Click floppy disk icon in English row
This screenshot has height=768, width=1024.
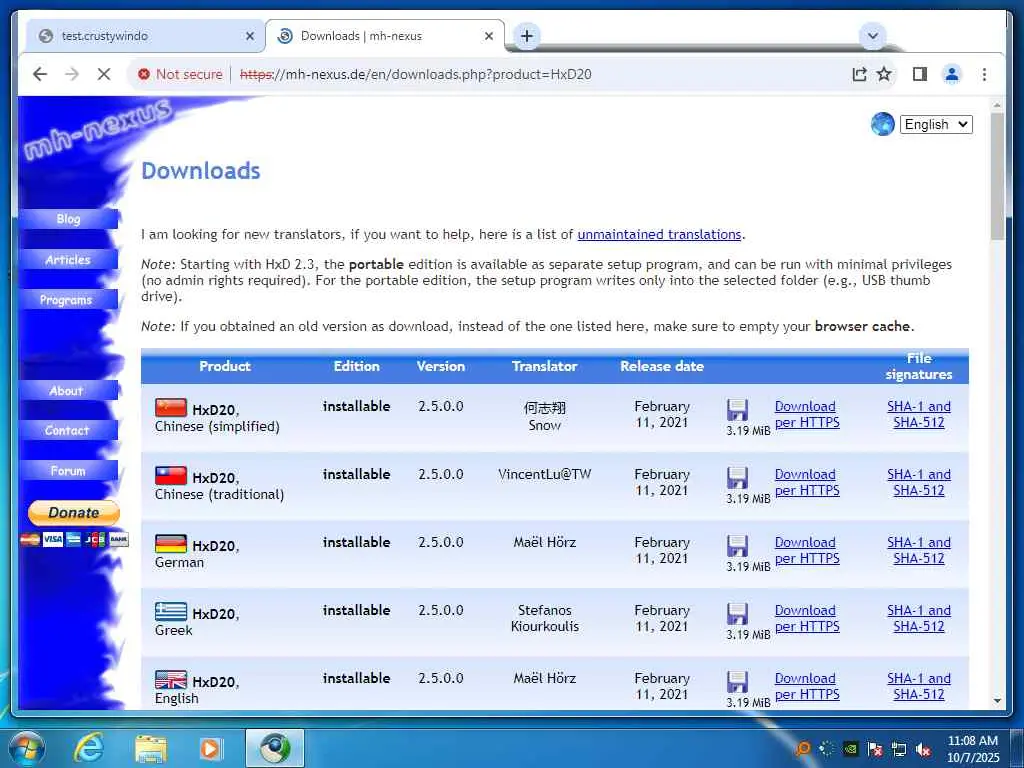click(x=737, y=682)
